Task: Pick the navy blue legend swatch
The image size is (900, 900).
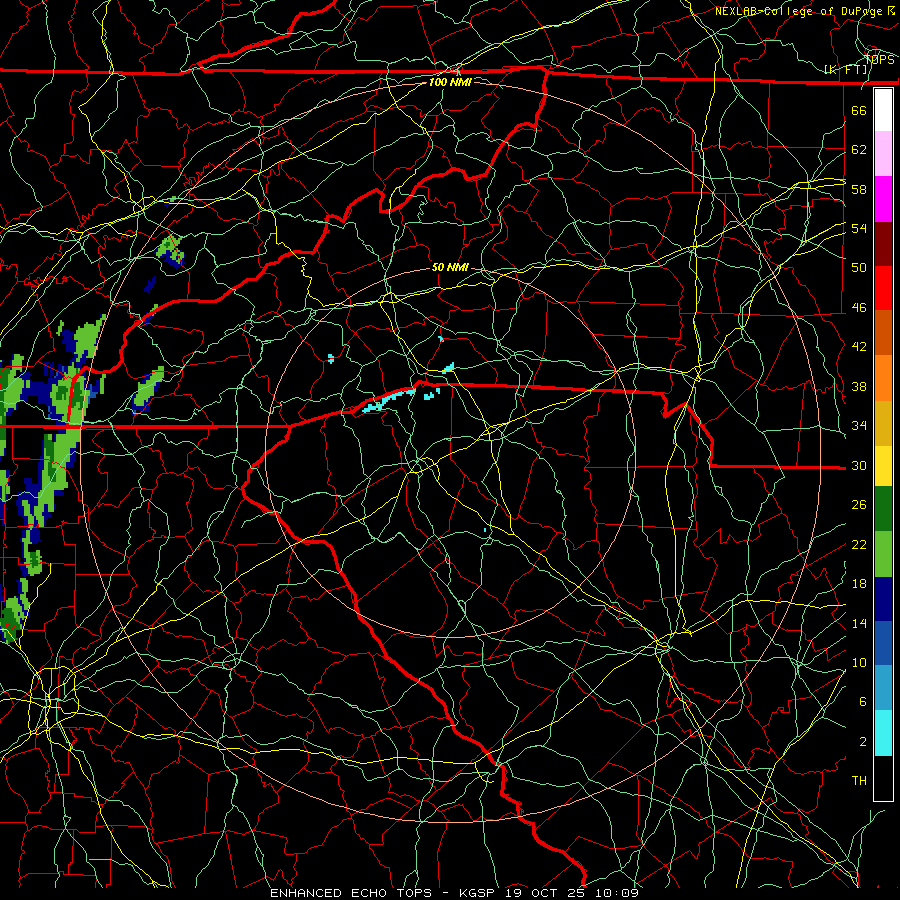Action: 883,599
